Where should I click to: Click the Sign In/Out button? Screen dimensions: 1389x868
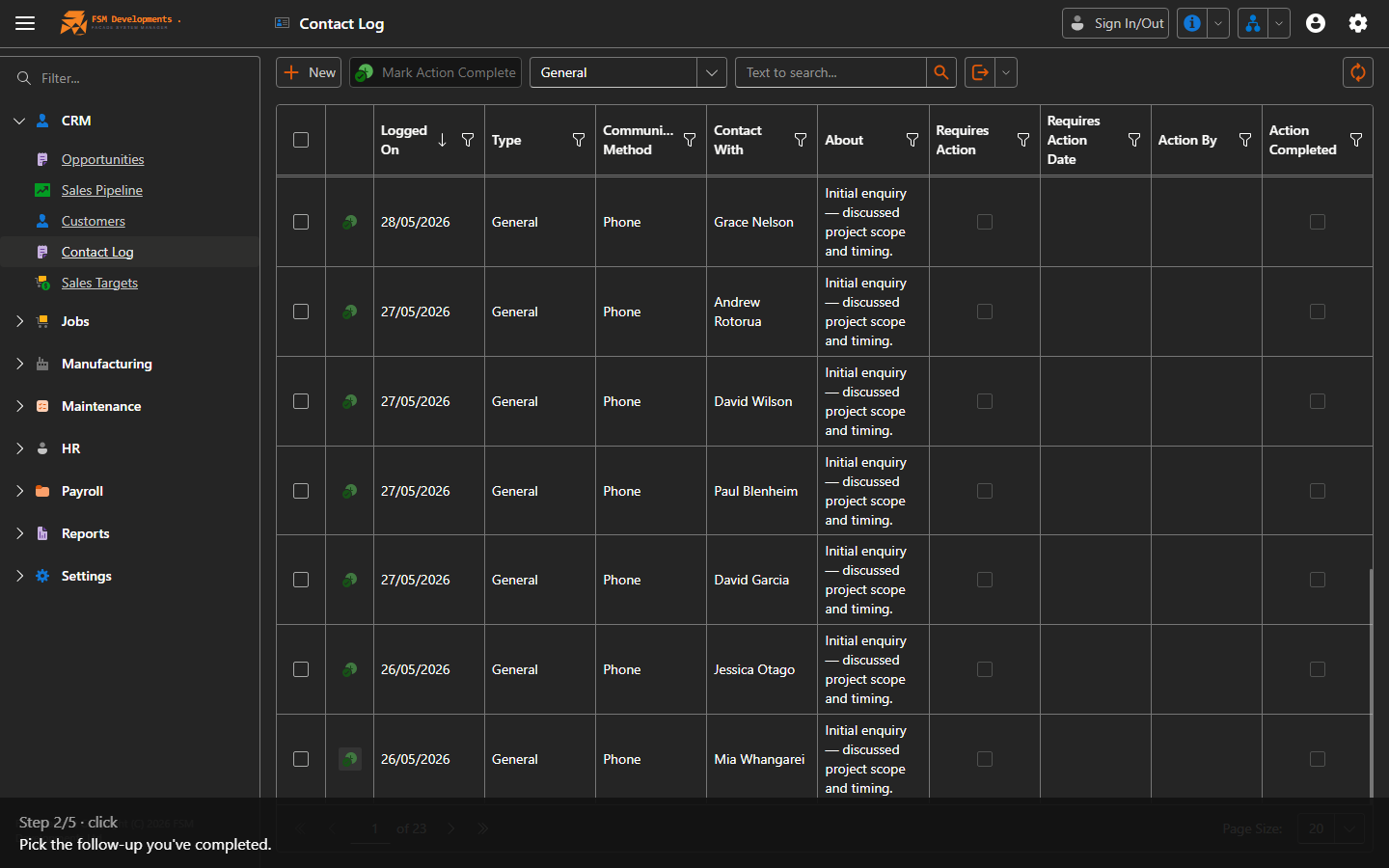(x=1115, y=23)
